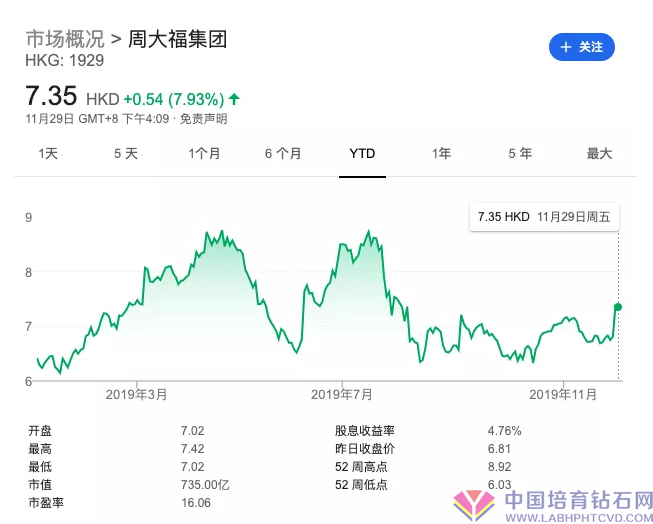The image size is (653, 524).
Task: Click the HKG: 1929 ticker text
Action: click(65, 61)
